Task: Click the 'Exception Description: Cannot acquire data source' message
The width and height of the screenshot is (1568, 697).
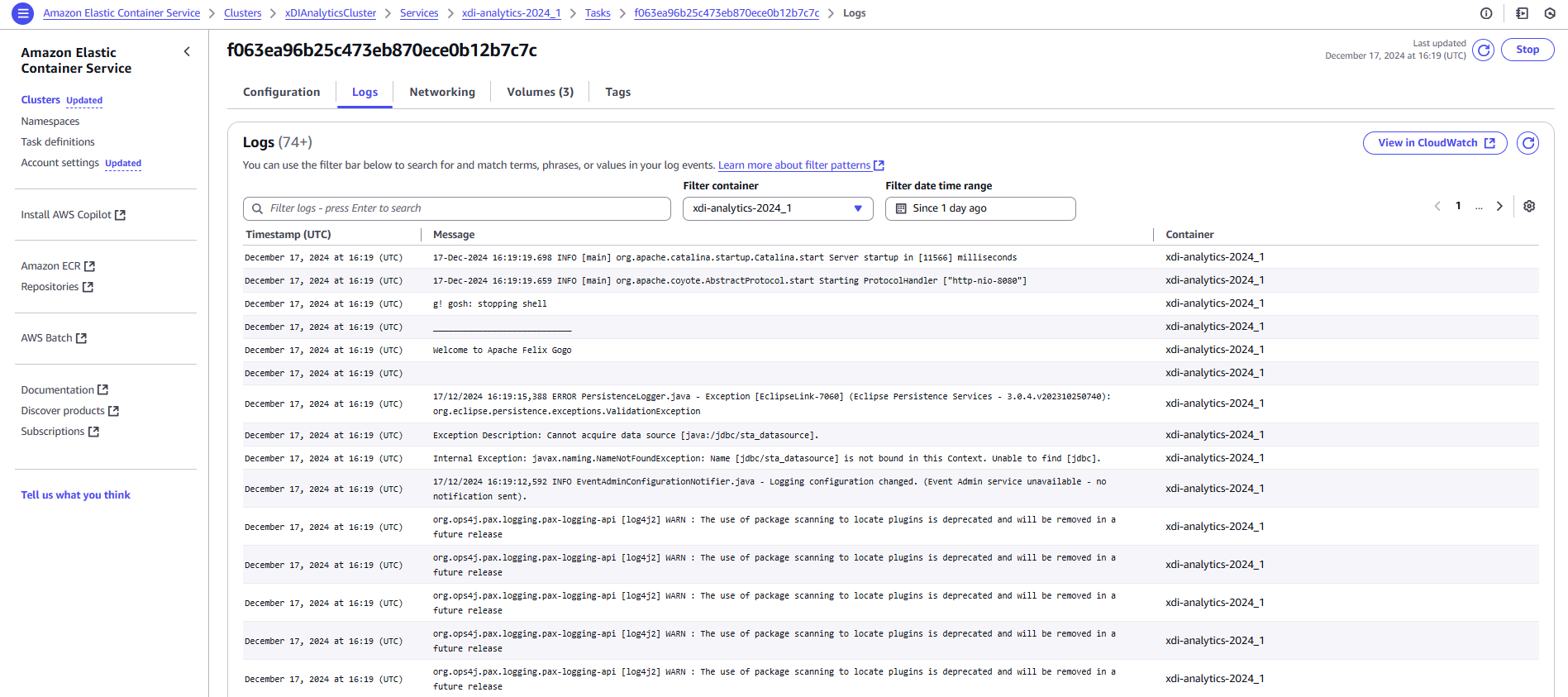Action: click(626, 436)
